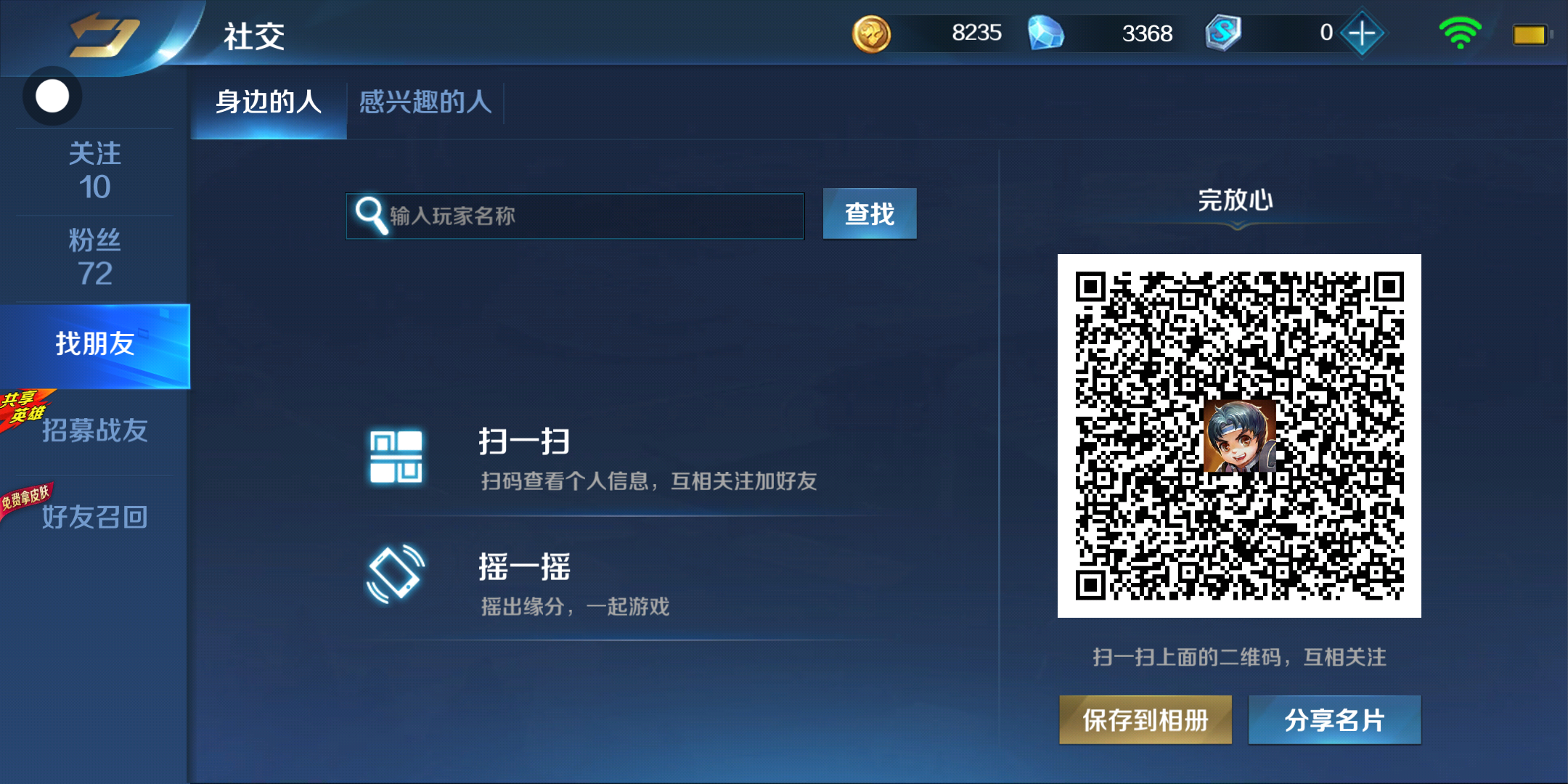Click the gold coin currency icon
Viewport: 1568px width, 784px height.
tap(871, 33)
